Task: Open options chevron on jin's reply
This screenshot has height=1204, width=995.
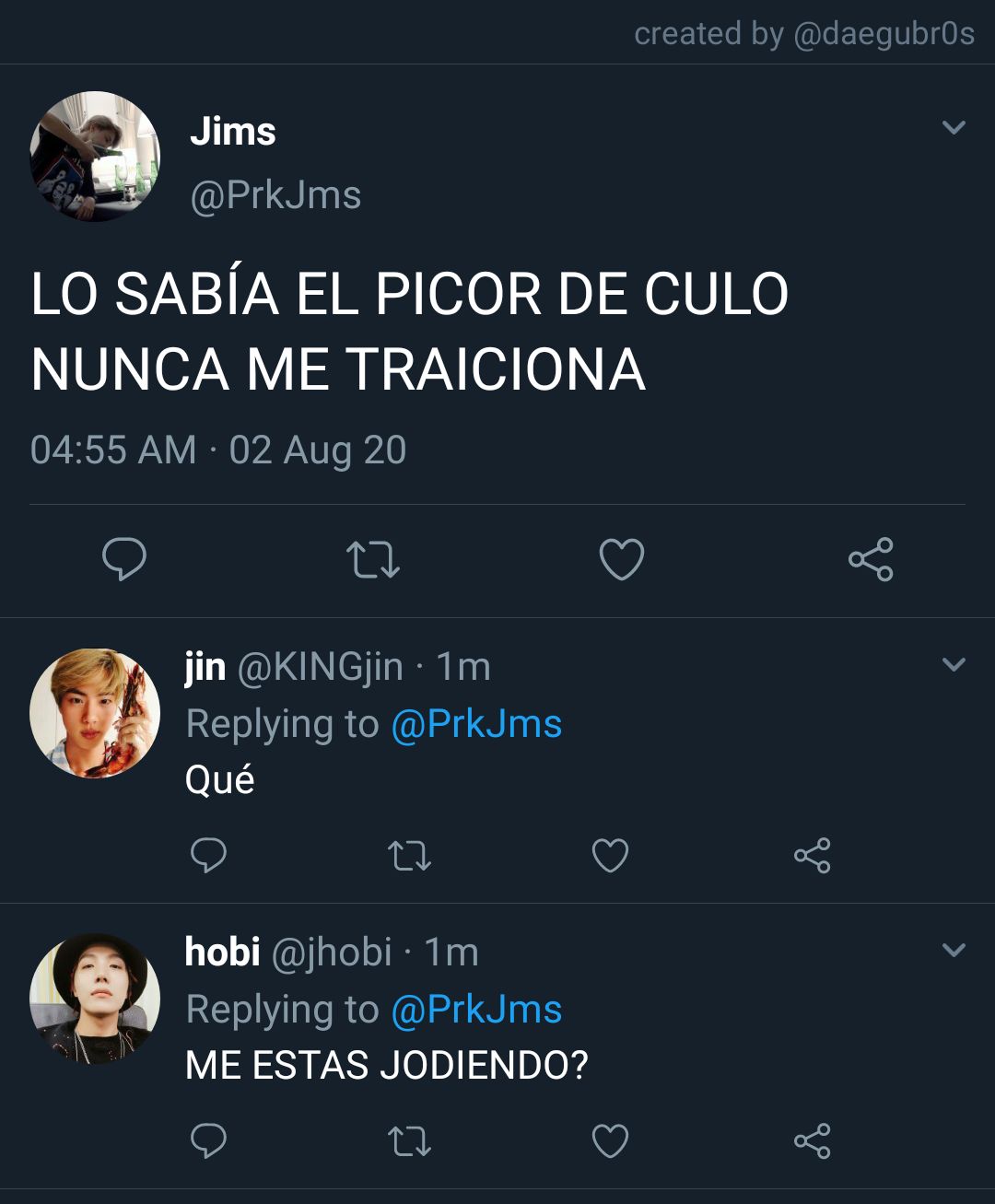Action: tap(954, 664)
